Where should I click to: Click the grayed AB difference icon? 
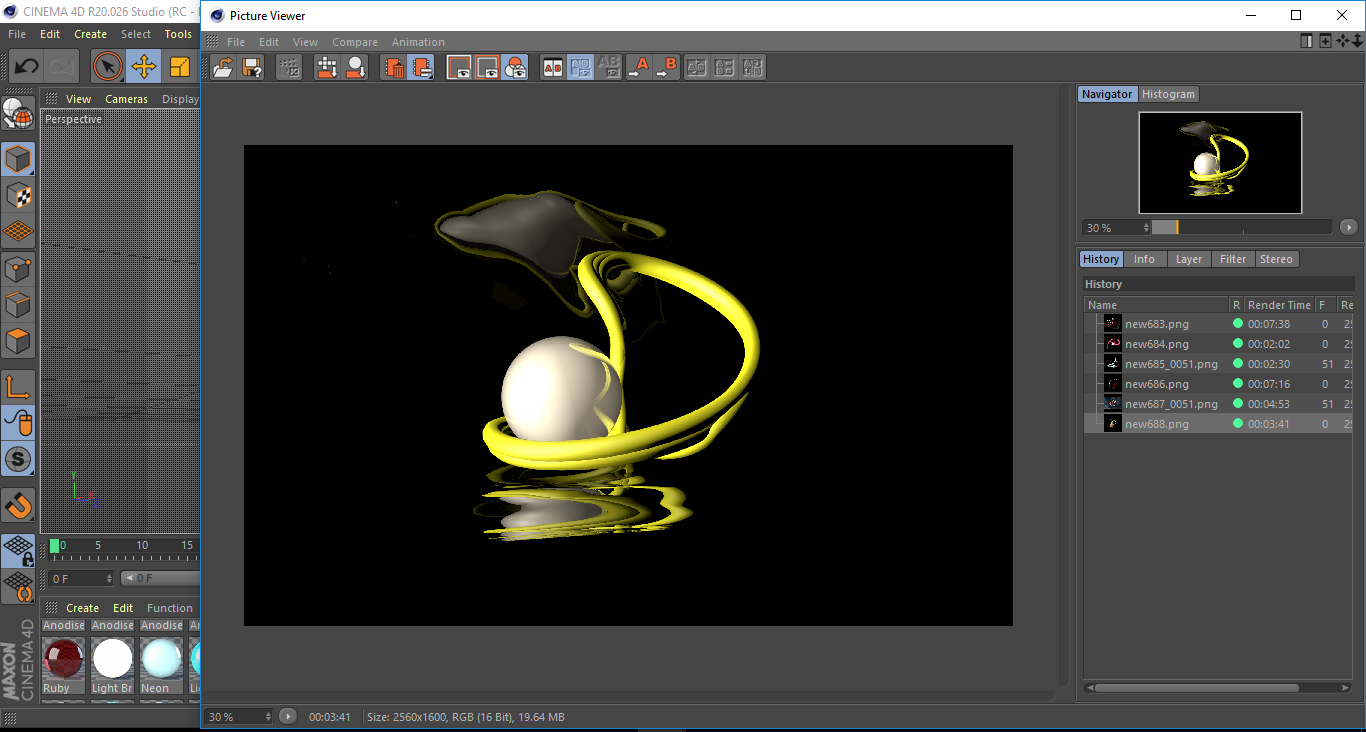tap(725, 67)
